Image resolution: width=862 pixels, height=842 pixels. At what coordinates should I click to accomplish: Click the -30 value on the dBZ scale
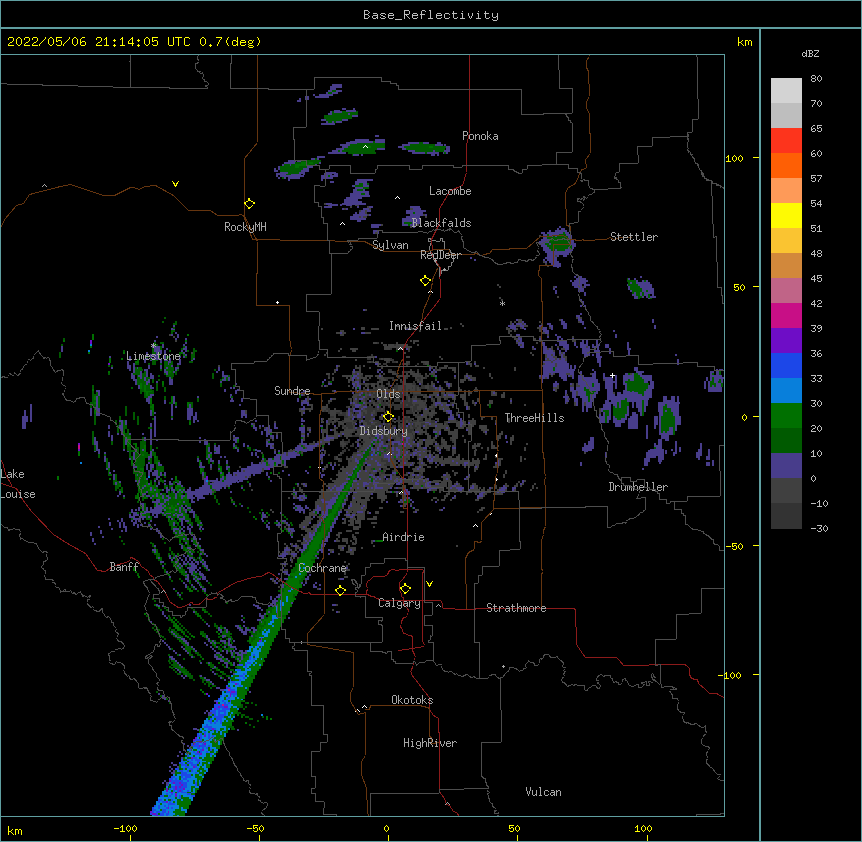pyautogui.click(x=819, y=529)
